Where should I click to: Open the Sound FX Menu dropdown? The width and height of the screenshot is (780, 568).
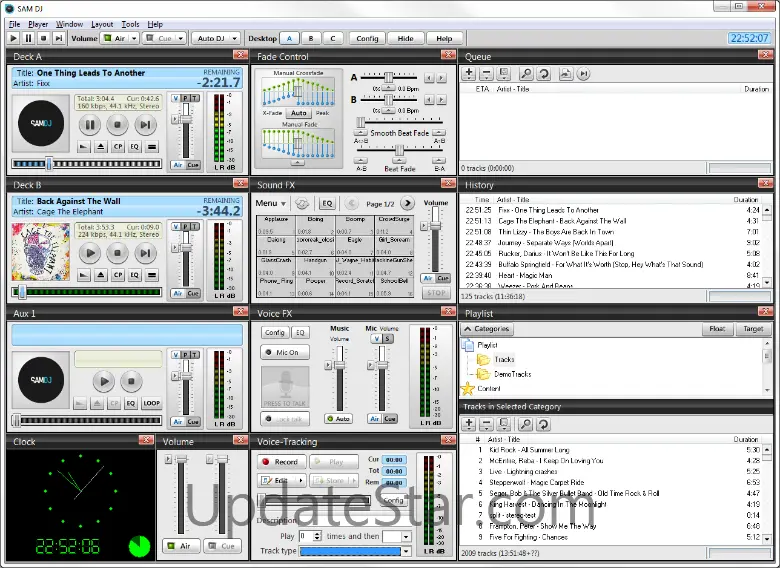point(271,203)
